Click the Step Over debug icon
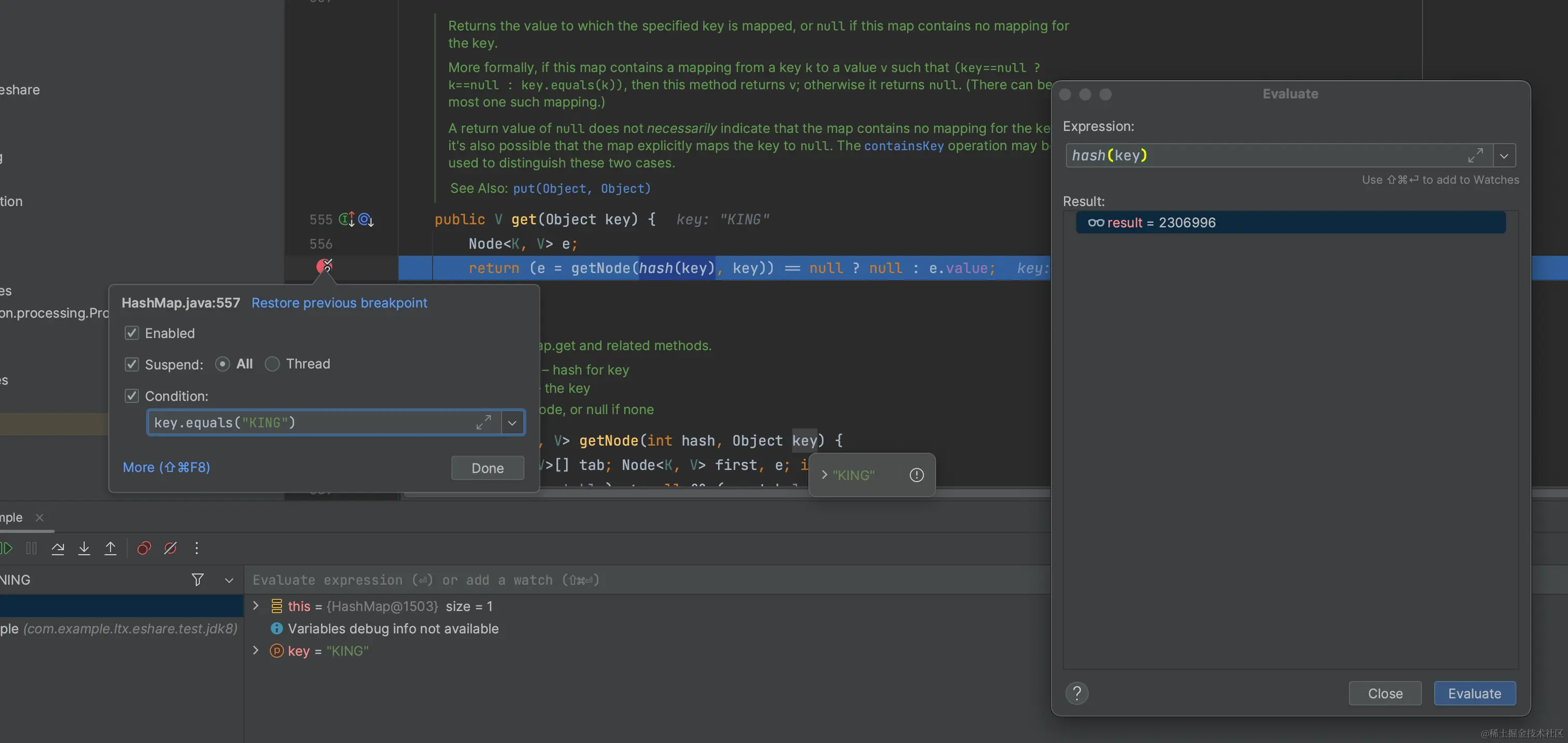 (58, 548)
